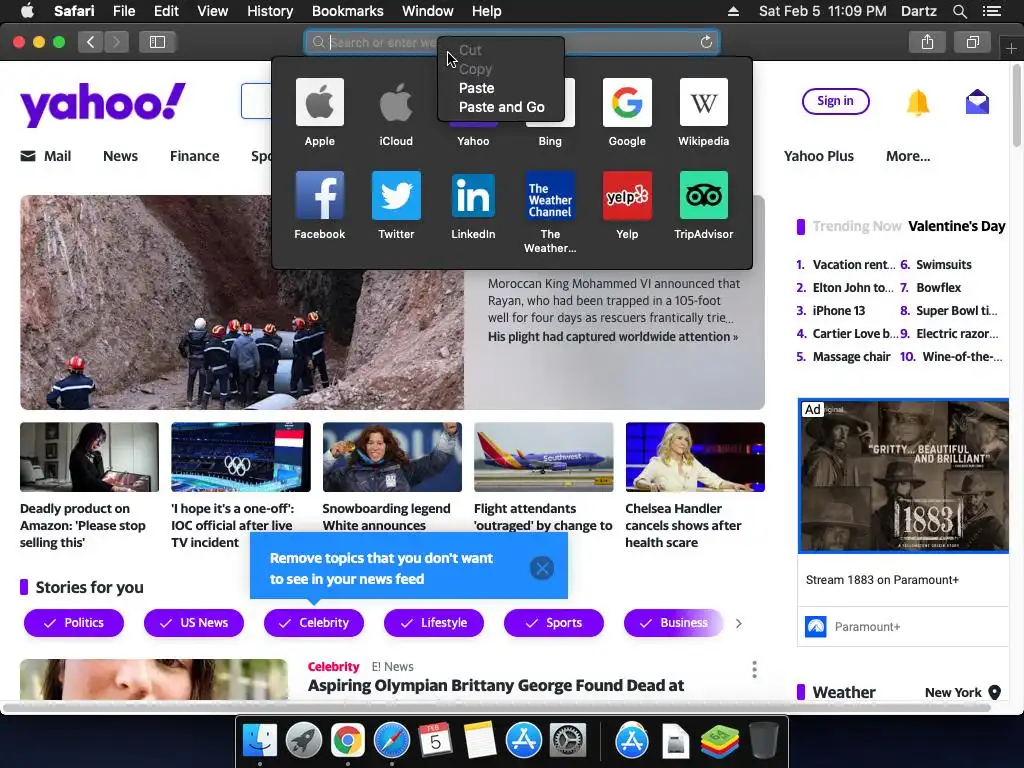The height and width of the screenshot is (768, 1024).
Task: Launch Google Chrome from the Dock
Action: pos(347,741)
